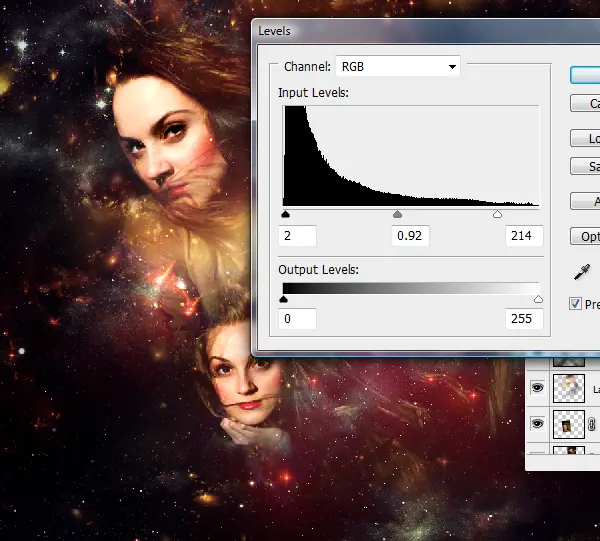Click the Options button in Levels dialog
The width and height of the screenshot is (600, 541).
[x=585, y=236]
